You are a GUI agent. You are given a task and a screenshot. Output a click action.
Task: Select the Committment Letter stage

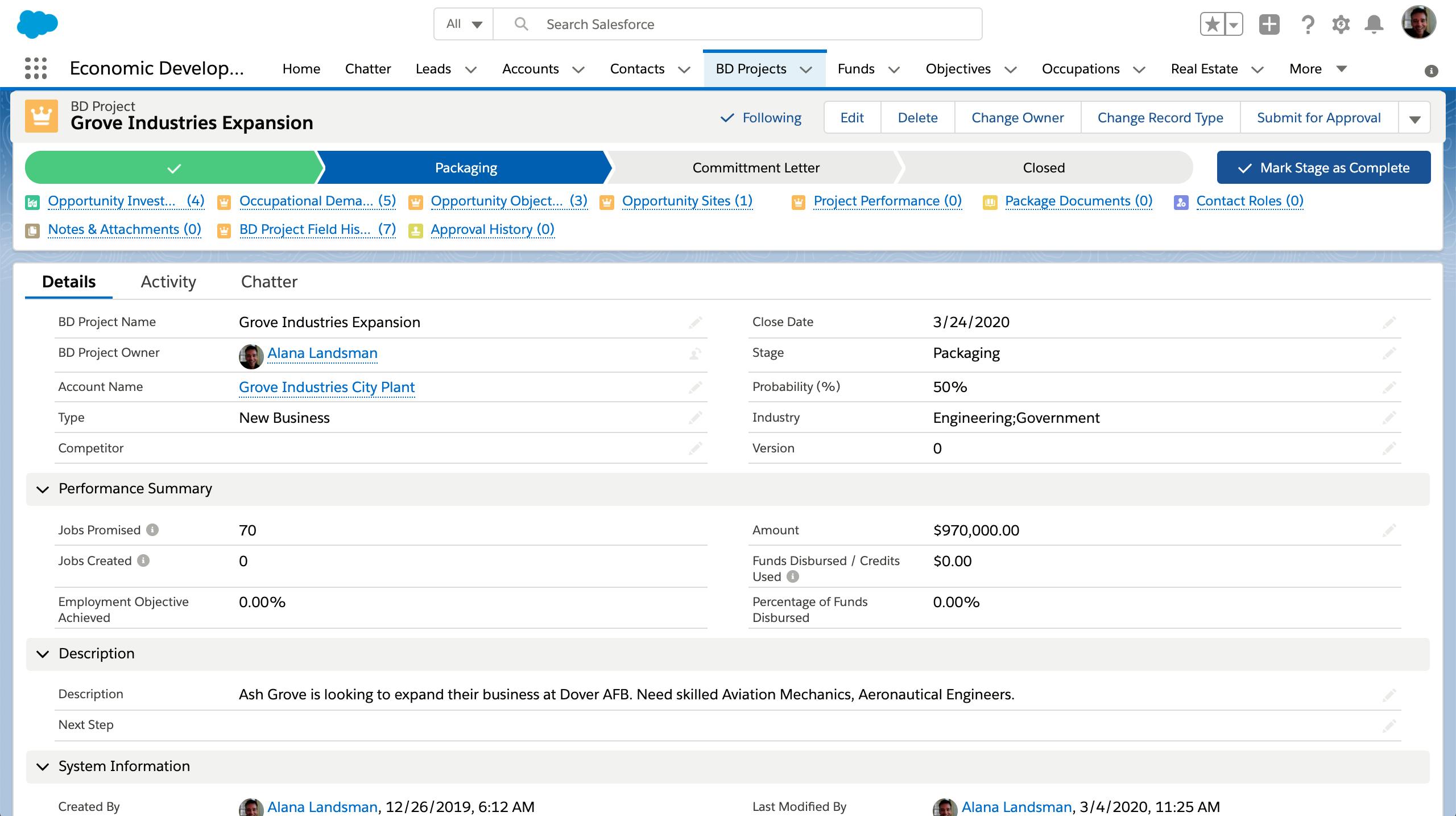tap(755, 168)
